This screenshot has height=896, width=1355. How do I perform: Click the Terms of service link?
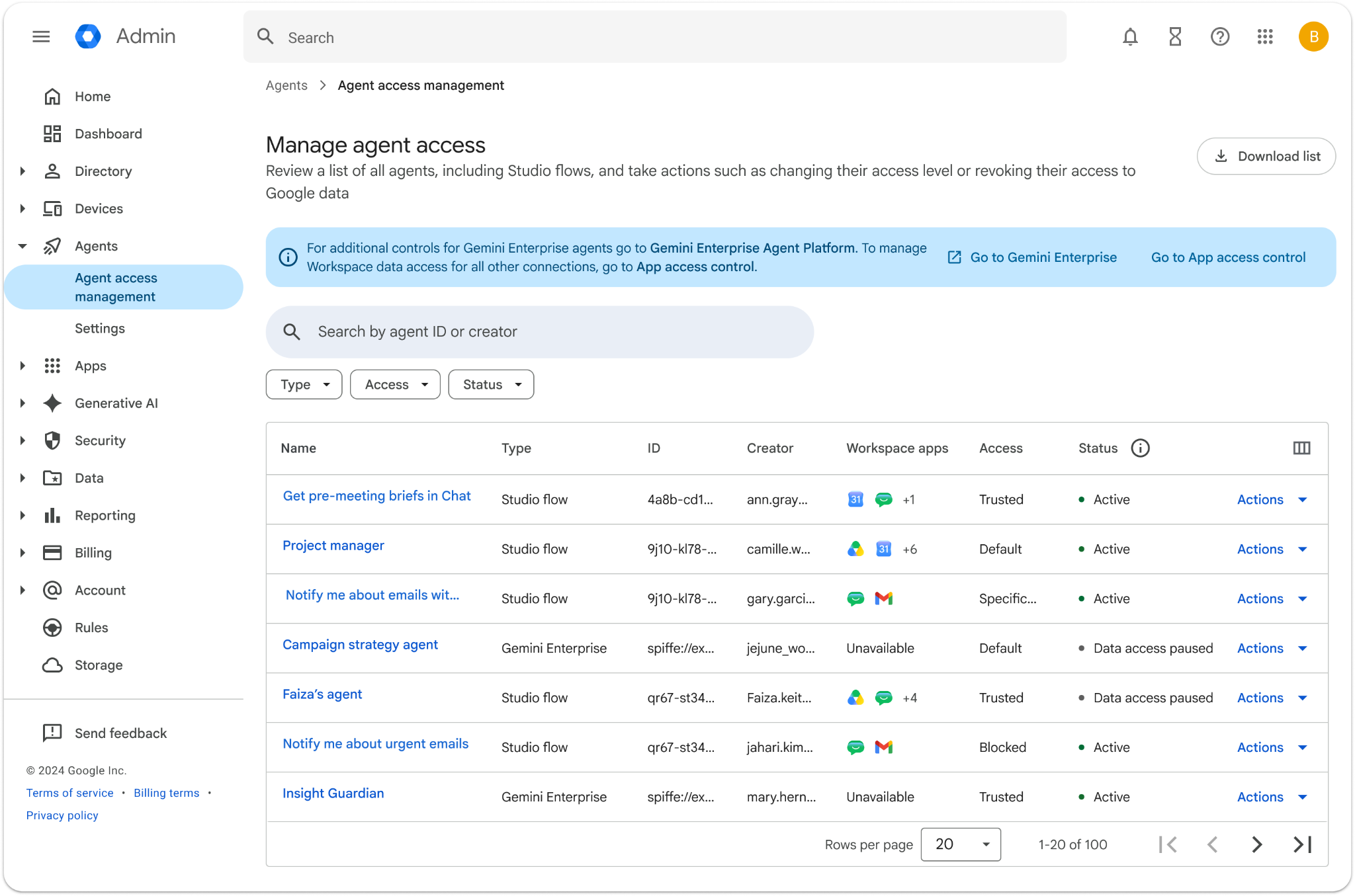click(69, 793)
